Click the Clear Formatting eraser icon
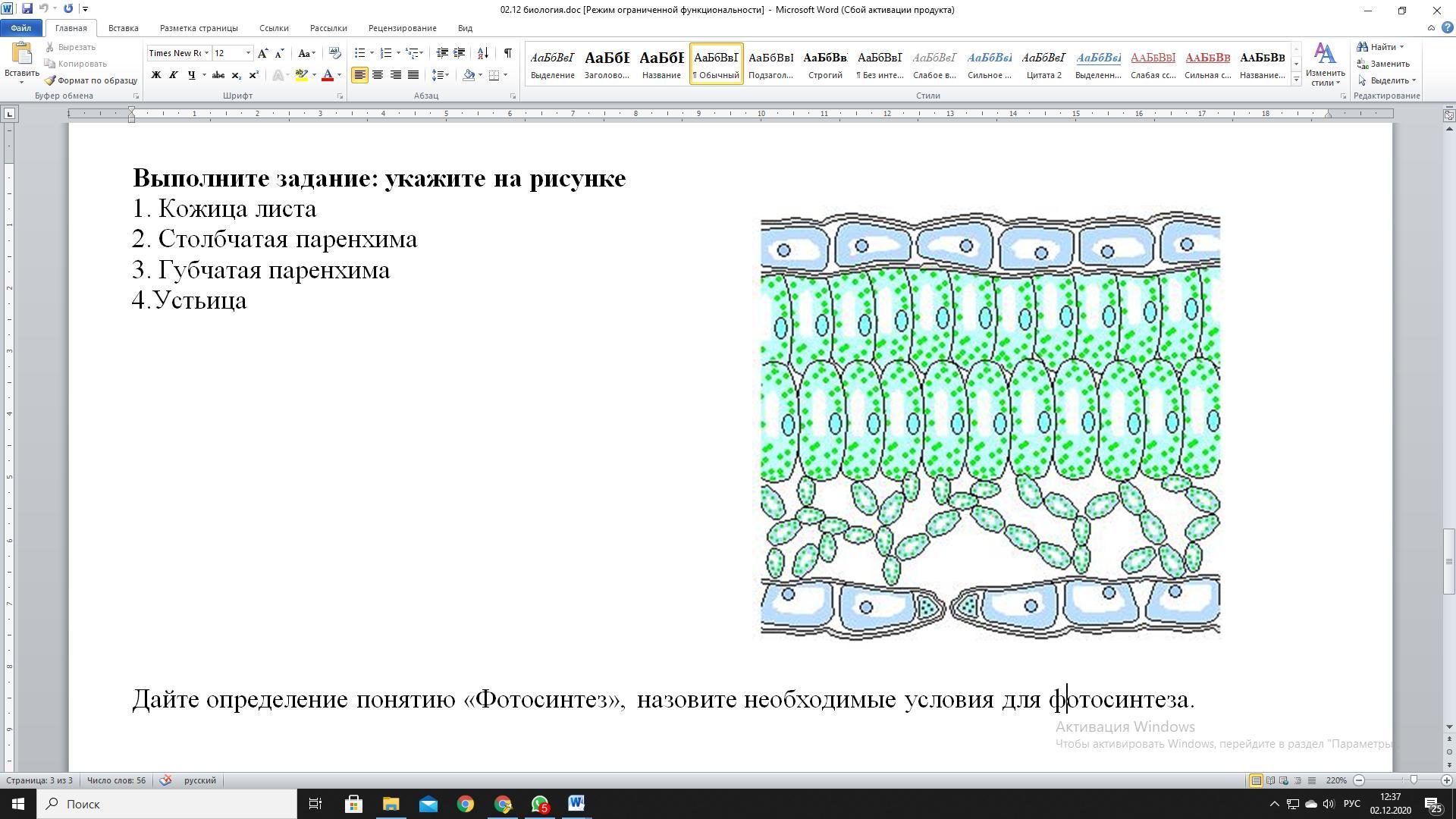1456x819 pixels. coord(334,53)
